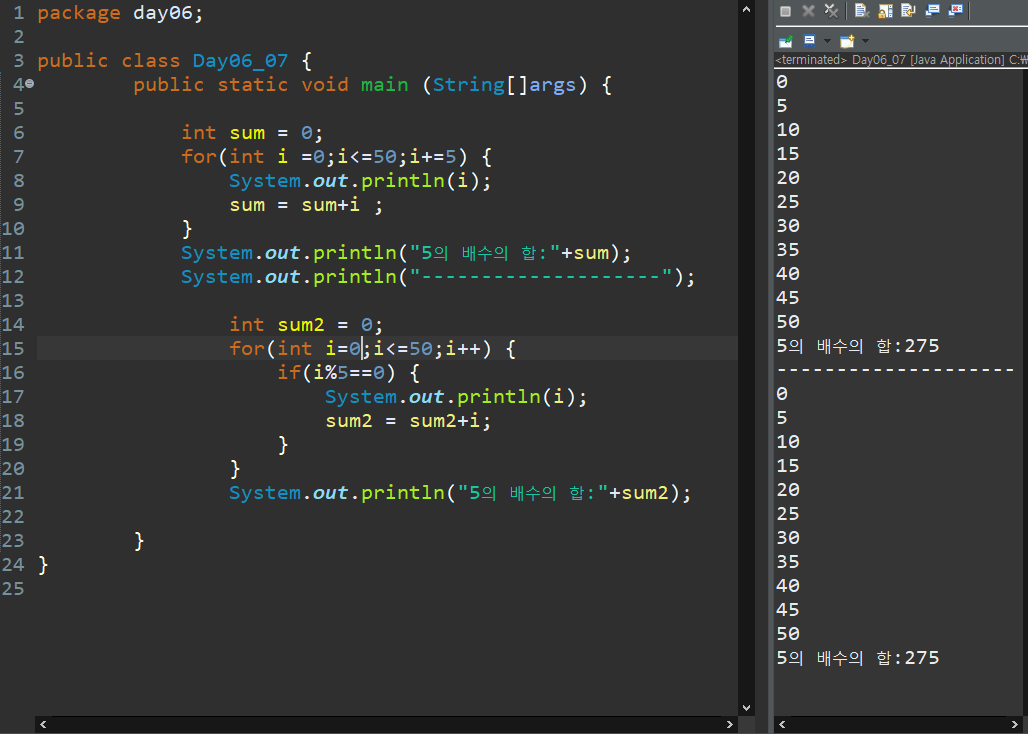Click closing brace on line 23
Screen dimensions: 1028x734
coord(139,541)
